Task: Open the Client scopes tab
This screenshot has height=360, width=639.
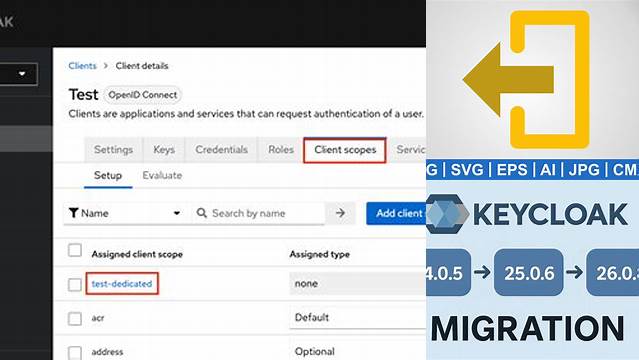Action: (x=345, y=150)
